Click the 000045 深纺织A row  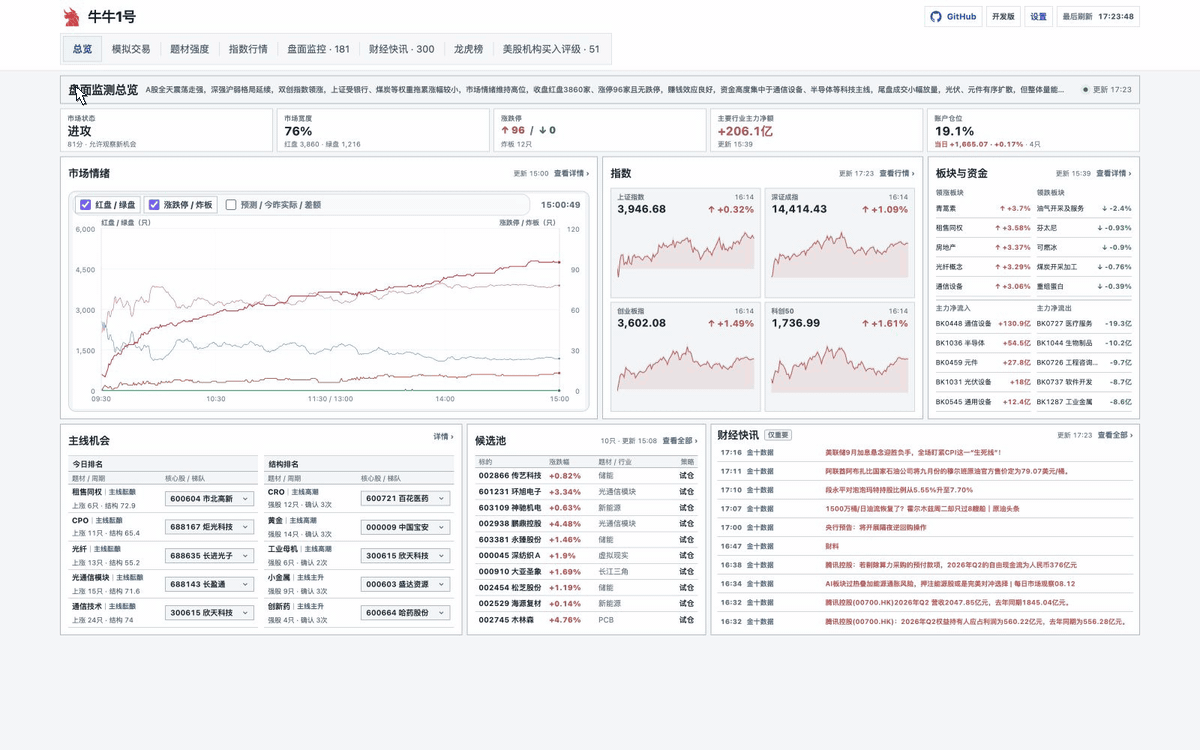tap(586, 556)
